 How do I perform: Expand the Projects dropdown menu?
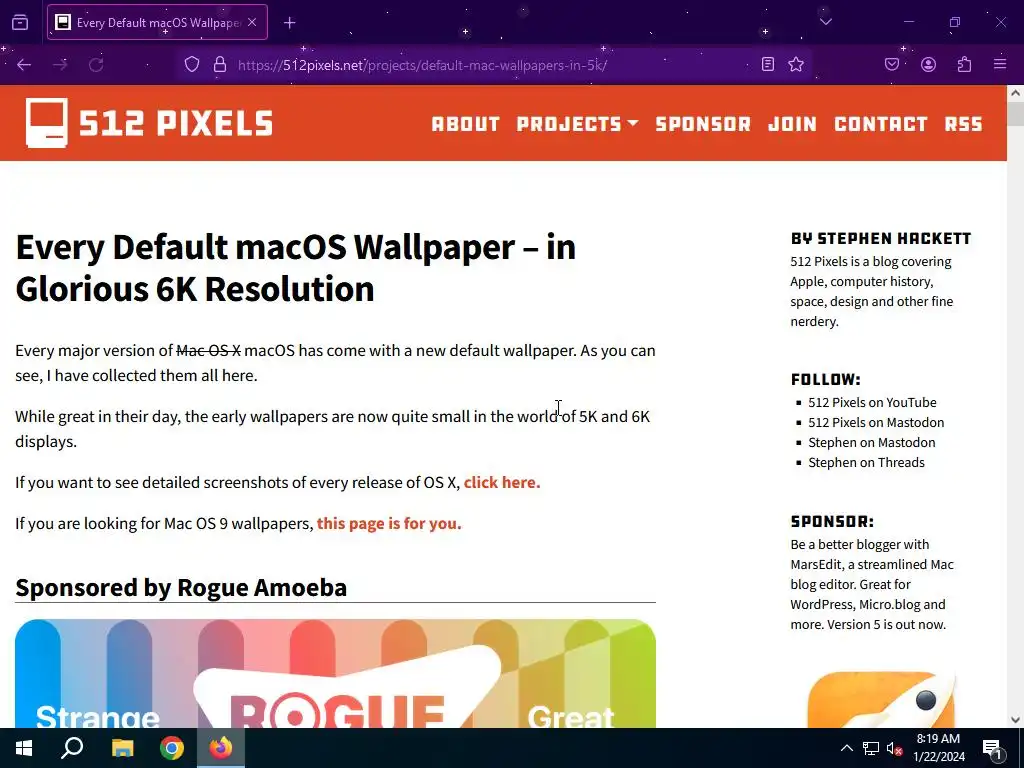(577, 123)
